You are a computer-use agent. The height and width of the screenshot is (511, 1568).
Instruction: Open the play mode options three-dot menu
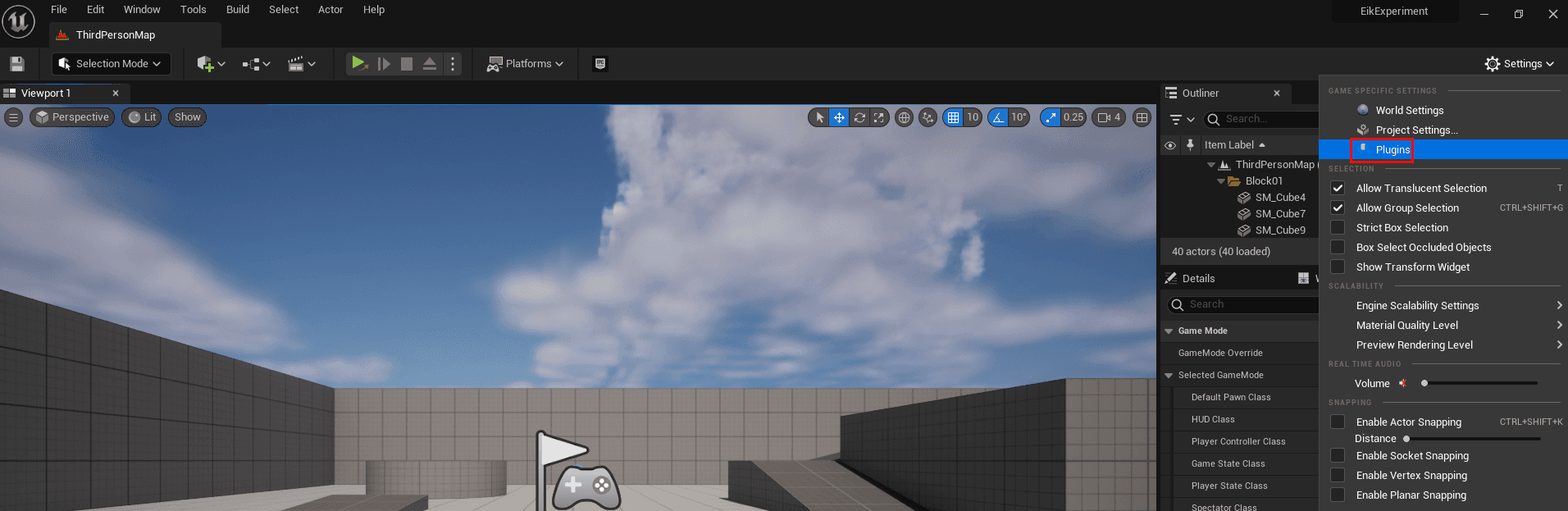453,64
